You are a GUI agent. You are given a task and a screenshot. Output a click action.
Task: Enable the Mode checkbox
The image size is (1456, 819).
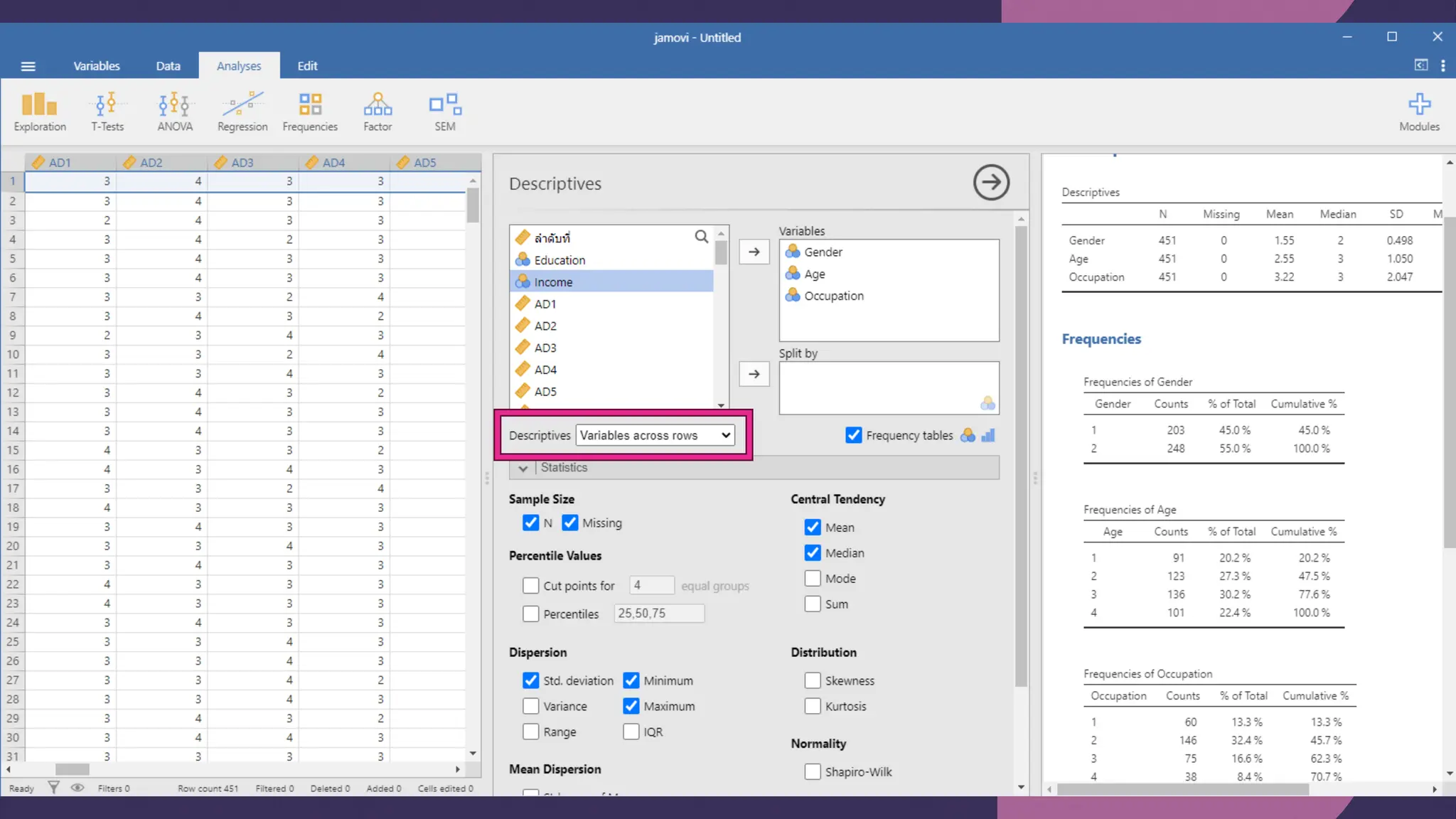tap(813, 578)
